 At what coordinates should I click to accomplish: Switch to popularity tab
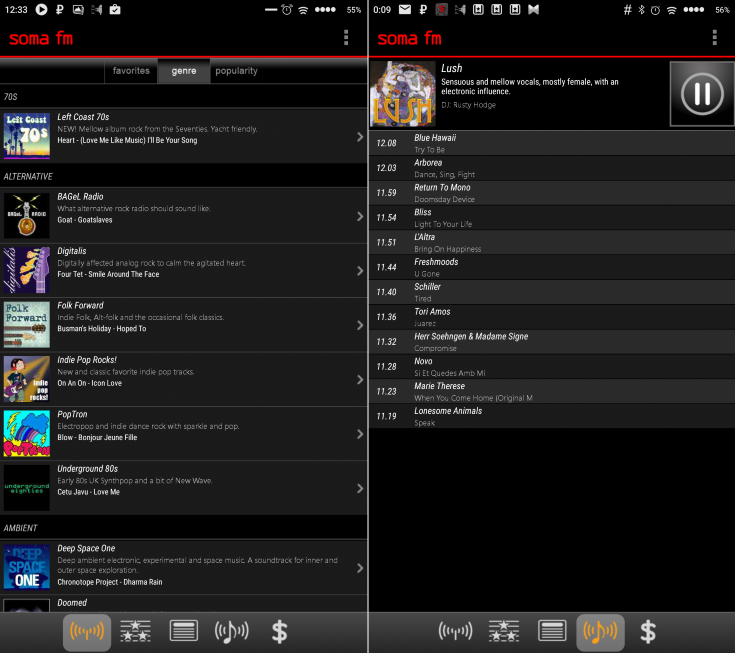tap(236, 71)
